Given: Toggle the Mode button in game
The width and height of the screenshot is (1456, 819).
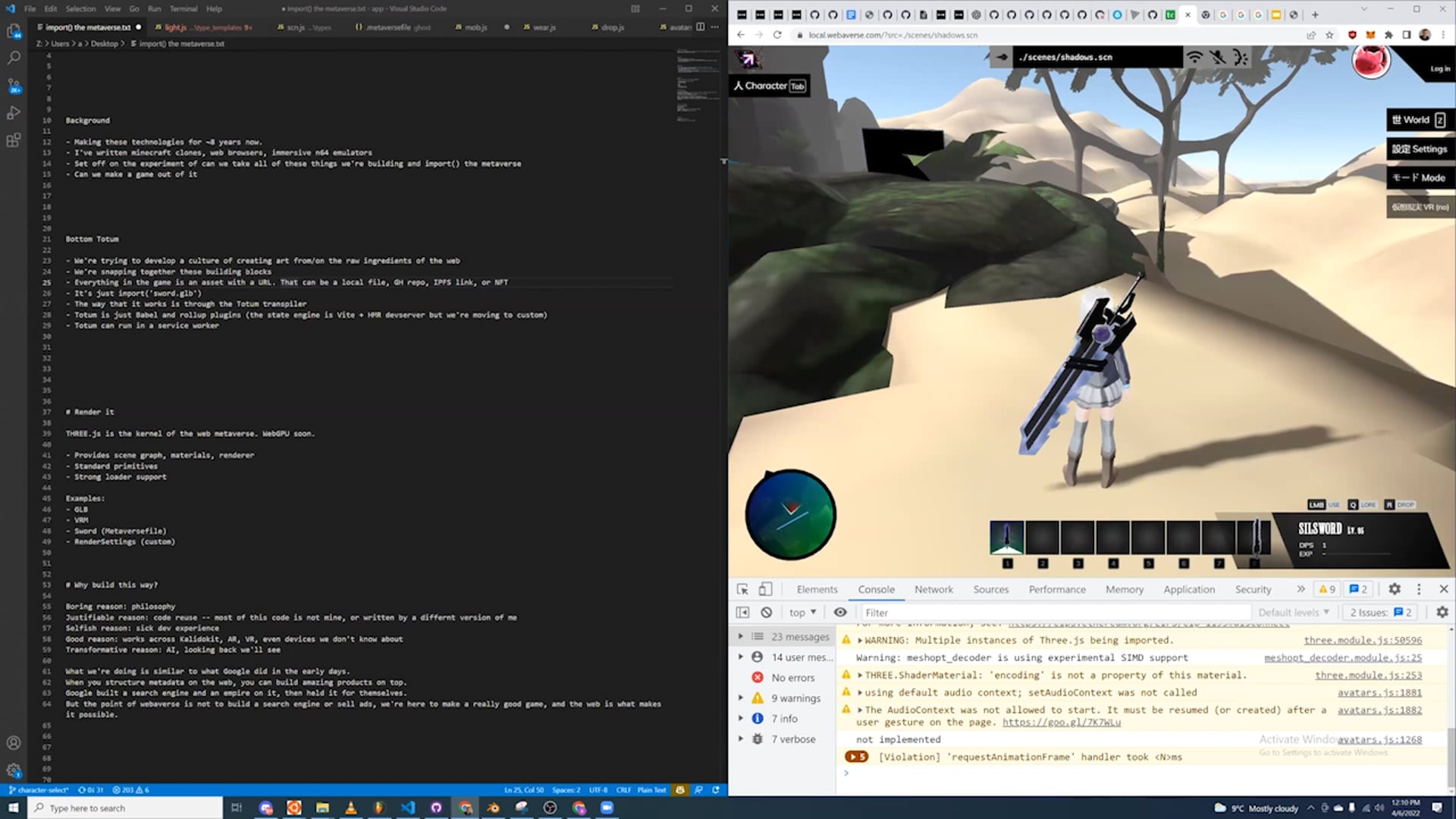Looking at the screenshot, I should [x=1419, y=177].
